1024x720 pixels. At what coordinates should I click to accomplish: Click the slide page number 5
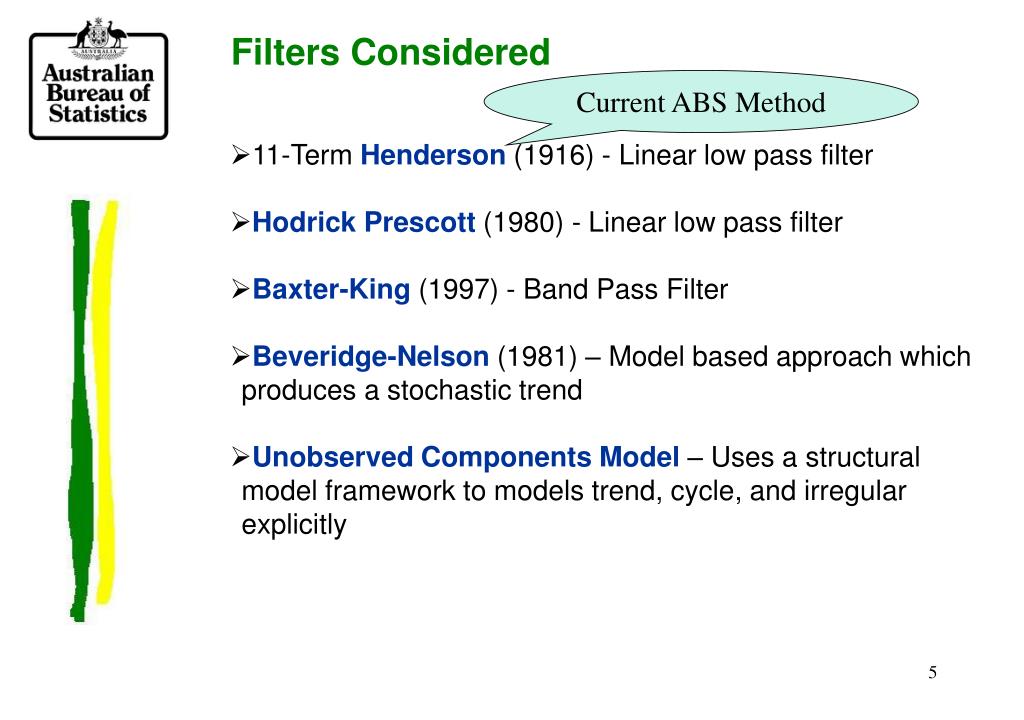[932, 672]
